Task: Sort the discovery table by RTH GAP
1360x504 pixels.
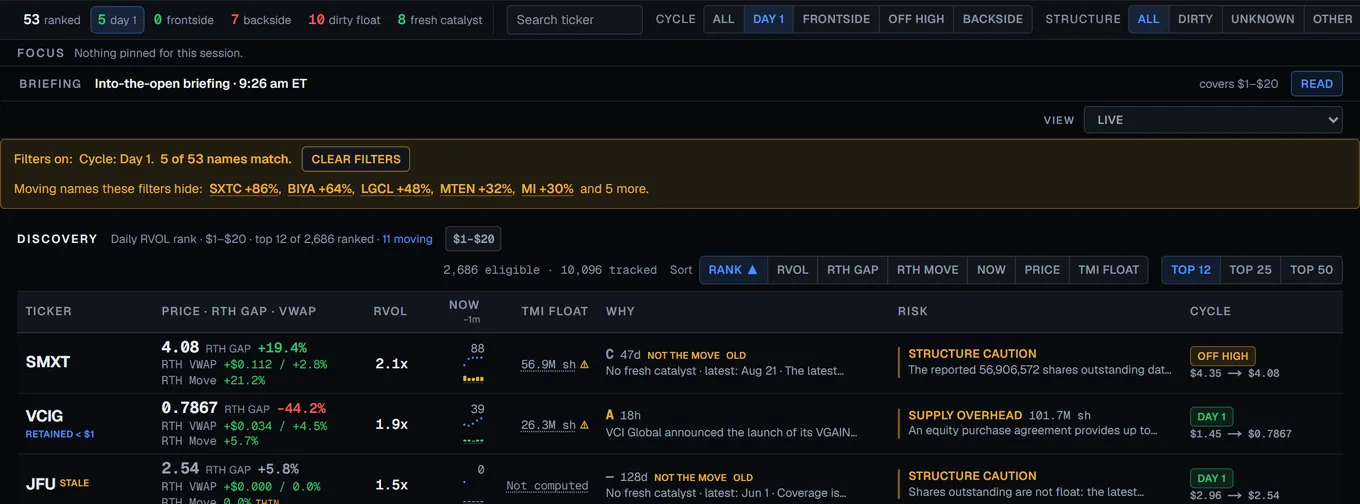Action: (853, 270)
